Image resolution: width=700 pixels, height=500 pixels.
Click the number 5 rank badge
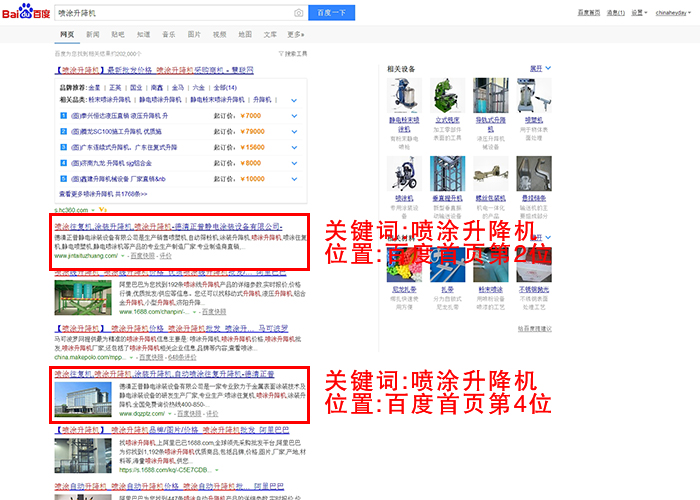coord(63,179)
